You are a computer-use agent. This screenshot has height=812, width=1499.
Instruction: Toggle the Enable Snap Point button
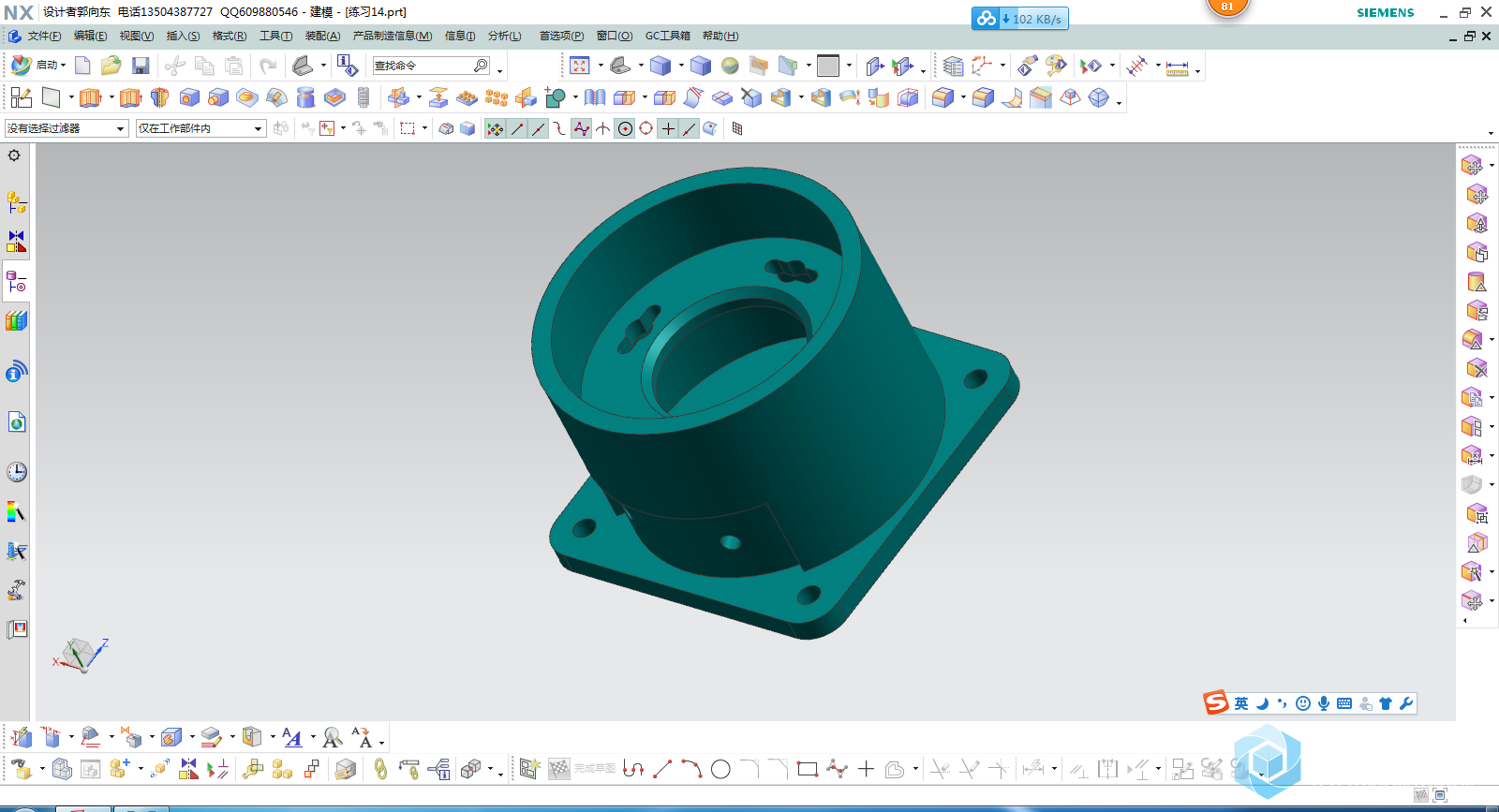[x=496, y=129]
